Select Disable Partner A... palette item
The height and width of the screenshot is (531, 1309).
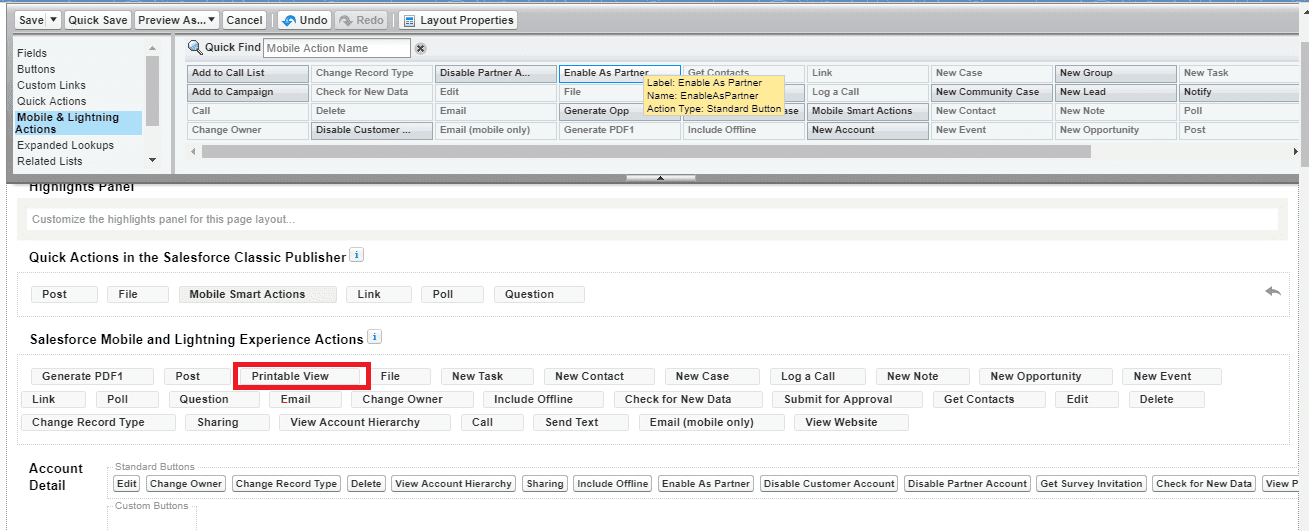click(495, 73)
